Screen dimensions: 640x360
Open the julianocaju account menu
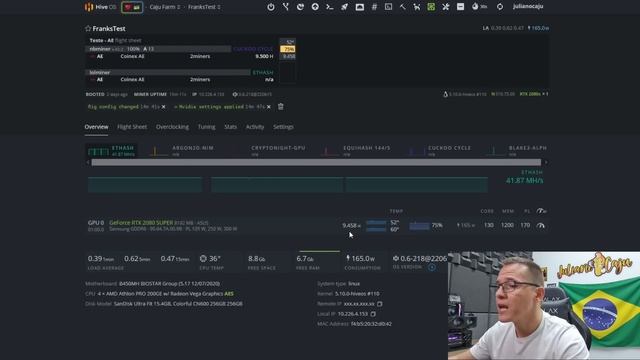[x=528, y=7]
